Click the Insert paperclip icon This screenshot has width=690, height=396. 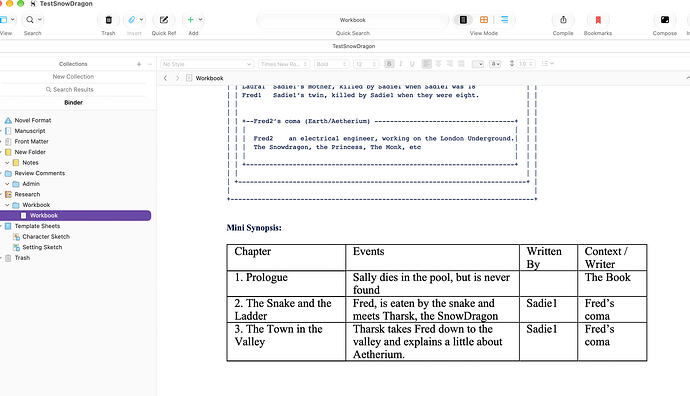coord(132,20)
